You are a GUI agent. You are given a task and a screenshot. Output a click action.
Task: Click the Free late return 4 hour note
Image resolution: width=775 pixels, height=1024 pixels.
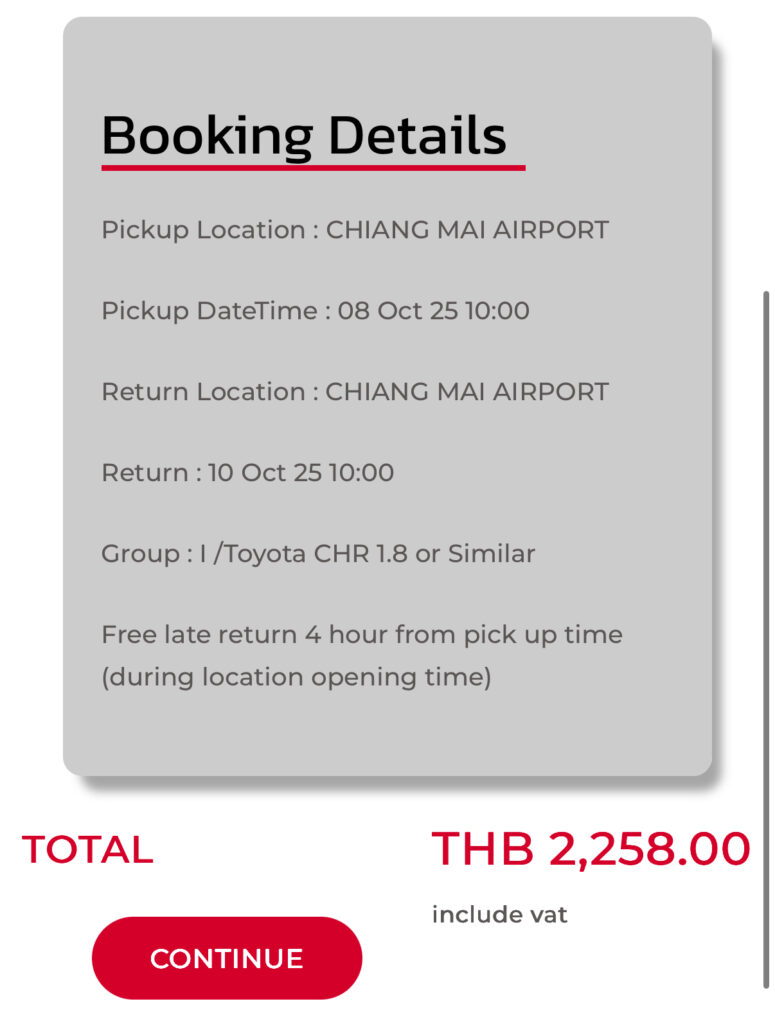tap(361, 635)
